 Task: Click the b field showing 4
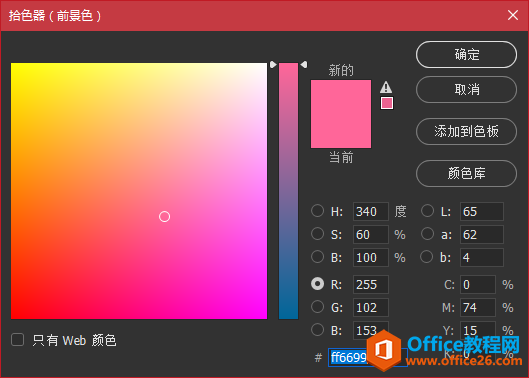pos(482,257)
